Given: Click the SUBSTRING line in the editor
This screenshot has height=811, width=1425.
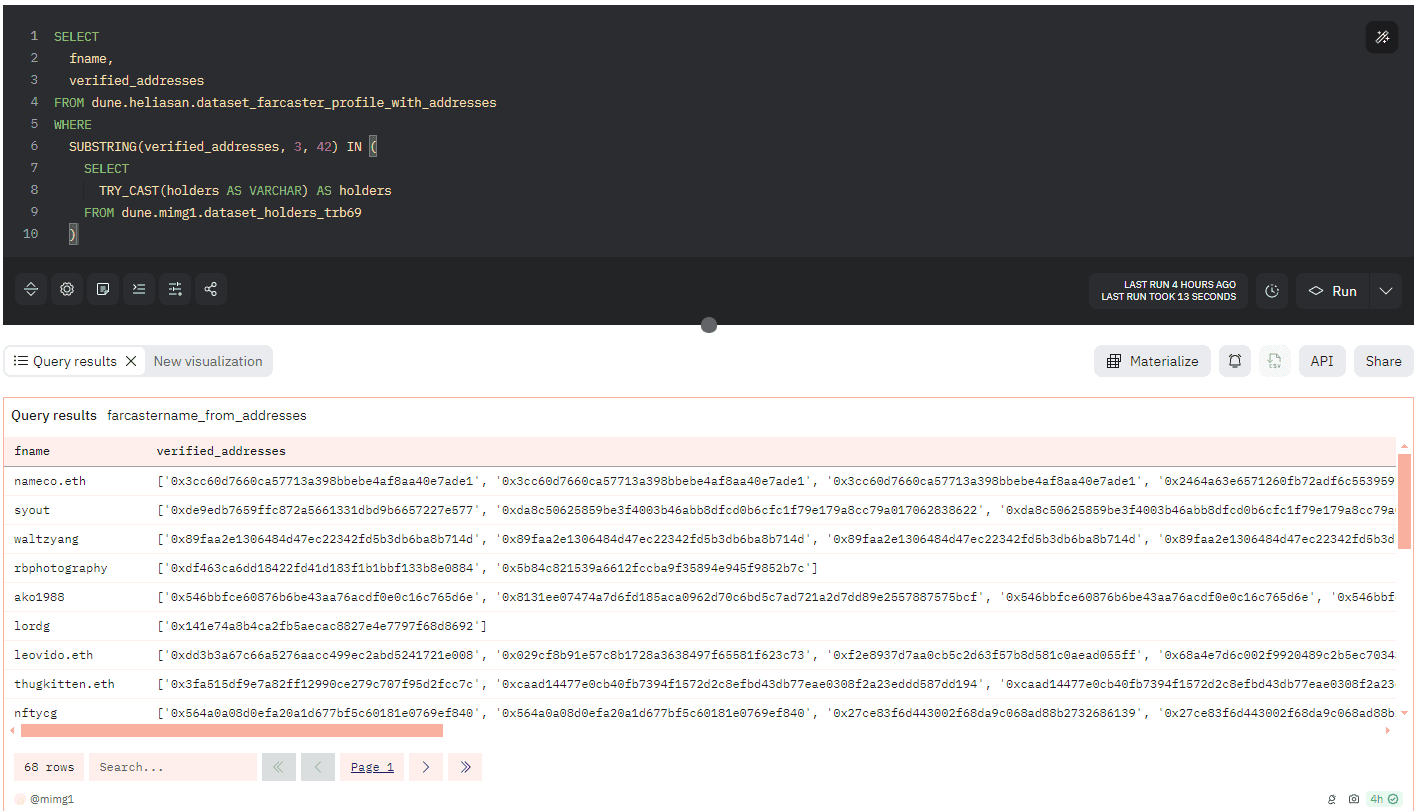Looking at the screenshot, I should coord(223,146).
